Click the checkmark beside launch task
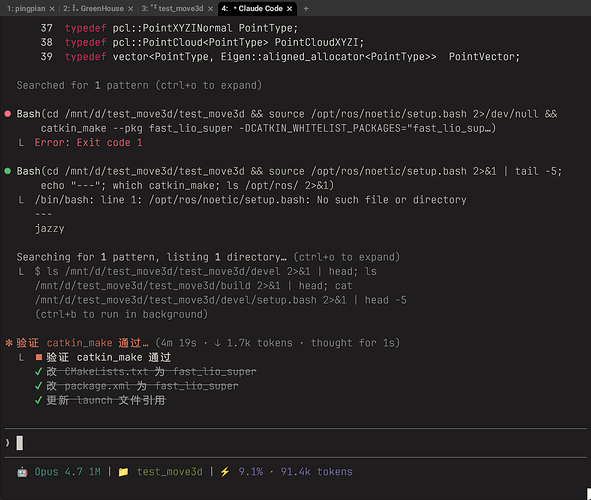This screenshot has height=500, width=591. tap(38, 400)
